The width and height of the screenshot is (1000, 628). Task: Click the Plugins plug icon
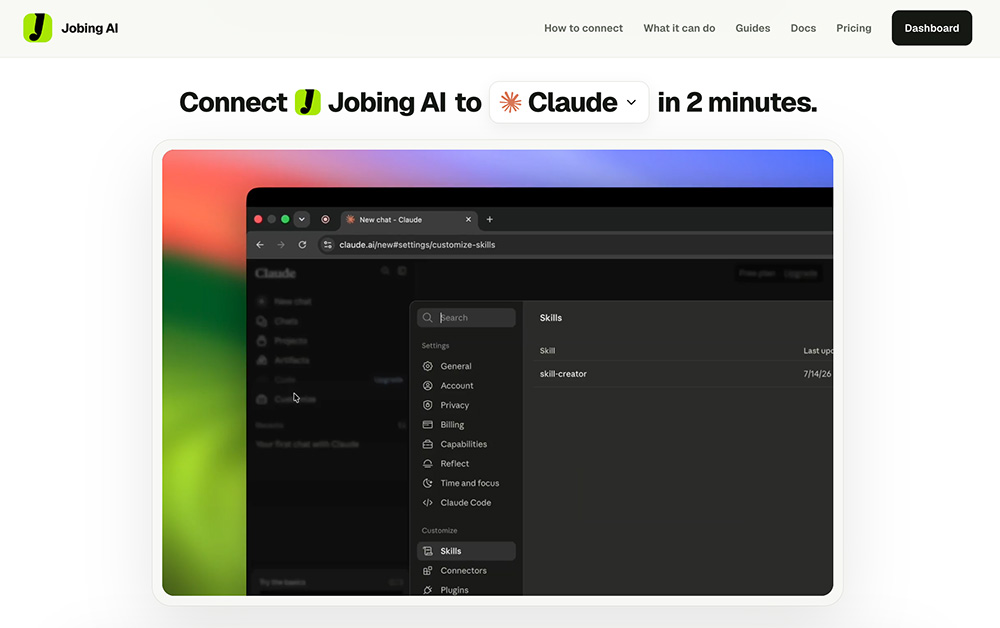pyautogui.click(x=428, y=590)
